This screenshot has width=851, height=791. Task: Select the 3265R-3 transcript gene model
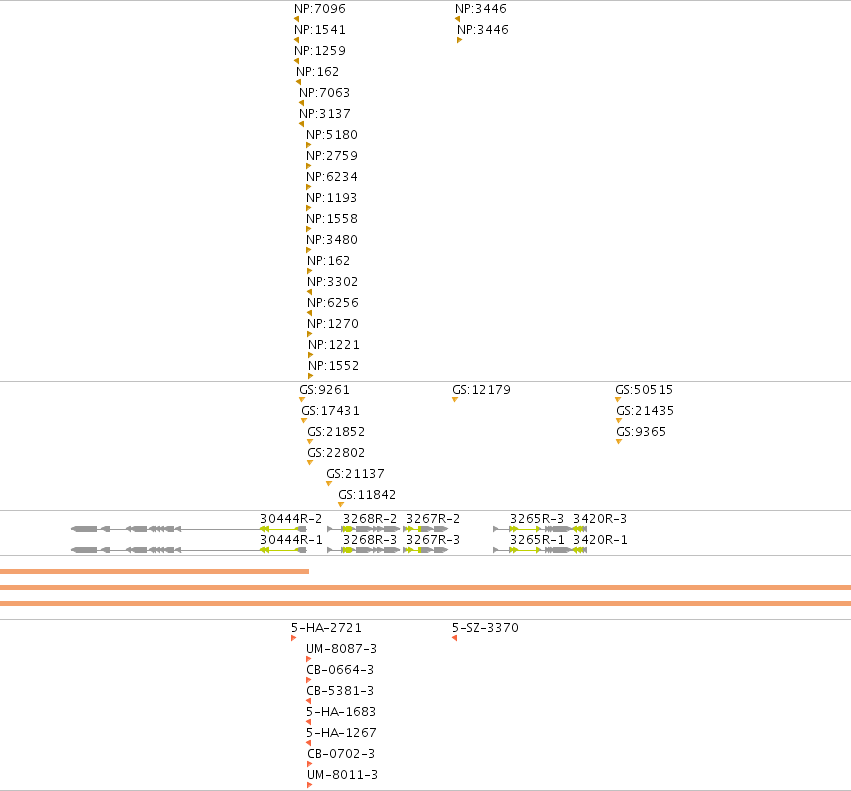coord(532,529)
